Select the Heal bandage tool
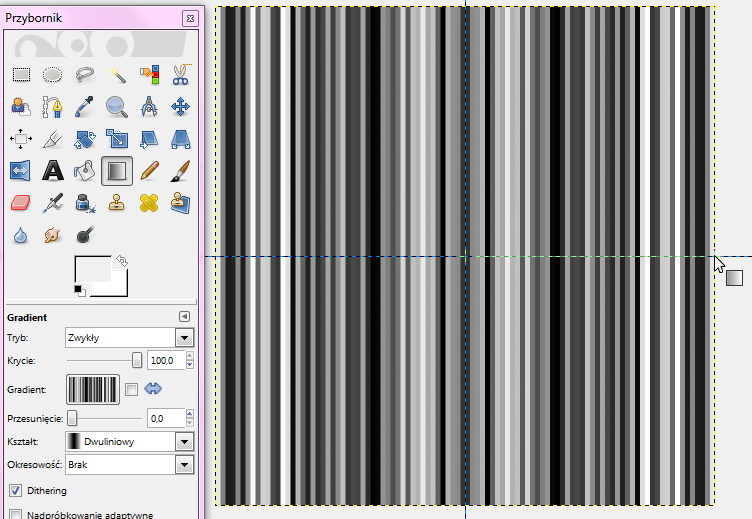This screenshot has width=752, height=519. pos(149,203)
